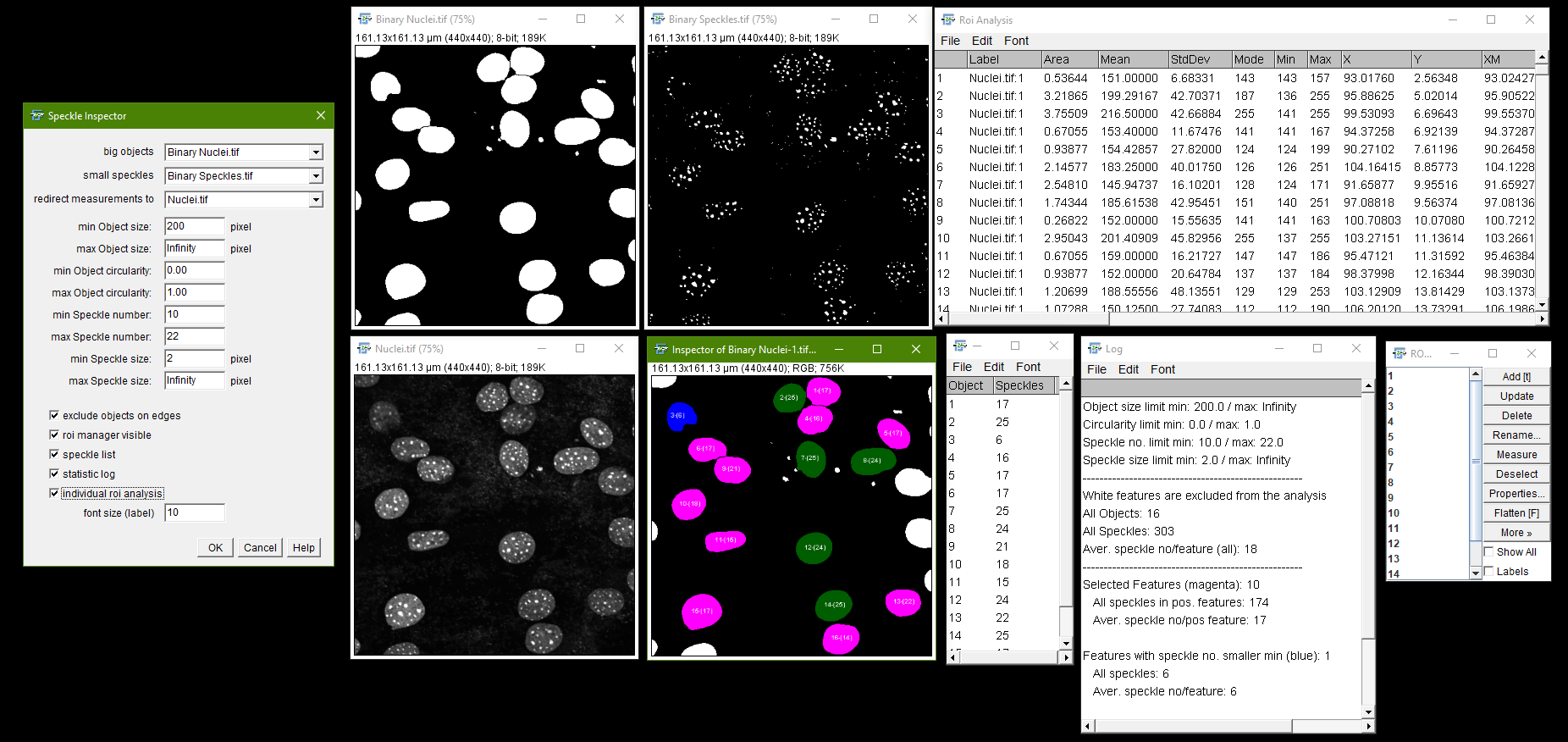This screenshot has width=1568, height=742.
Task: Toggle exclude objects on edges checkbox
Action: pos(54,415)
